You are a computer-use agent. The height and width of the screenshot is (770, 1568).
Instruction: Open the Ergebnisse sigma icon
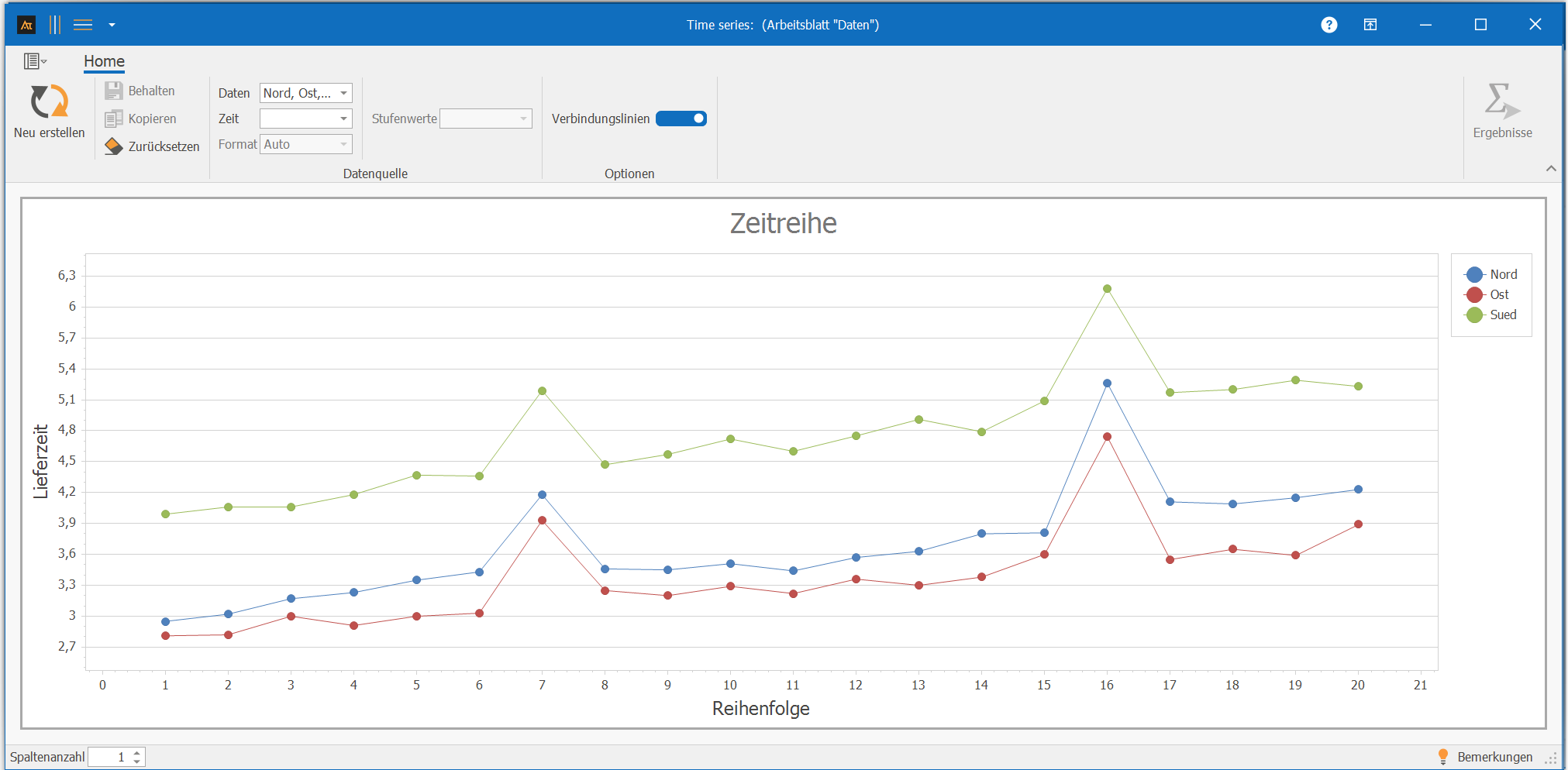[x=1501, y=101]
